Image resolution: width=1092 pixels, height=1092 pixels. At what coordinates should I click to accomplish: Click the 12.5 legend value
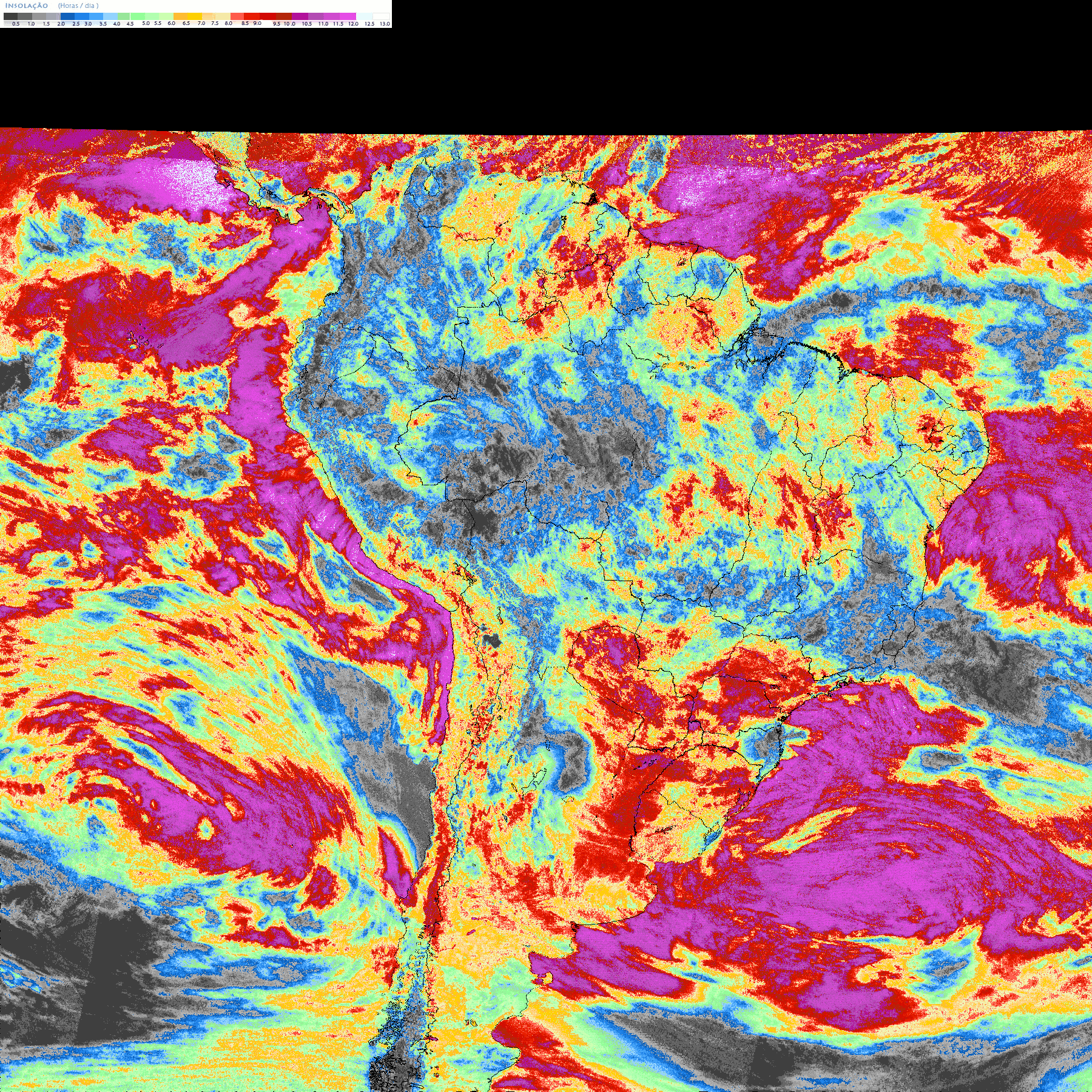coord(369,24)
